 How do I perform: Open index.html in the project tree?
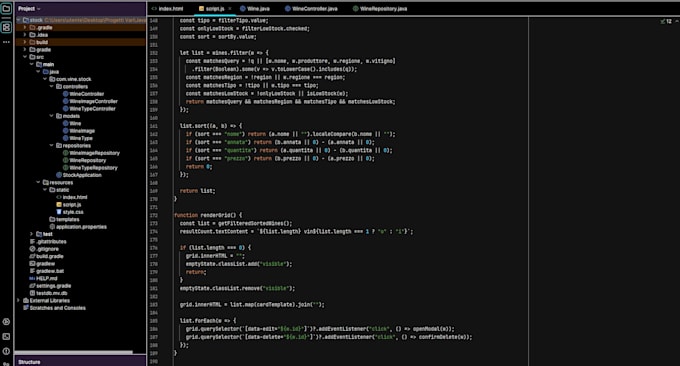[72, 197]
